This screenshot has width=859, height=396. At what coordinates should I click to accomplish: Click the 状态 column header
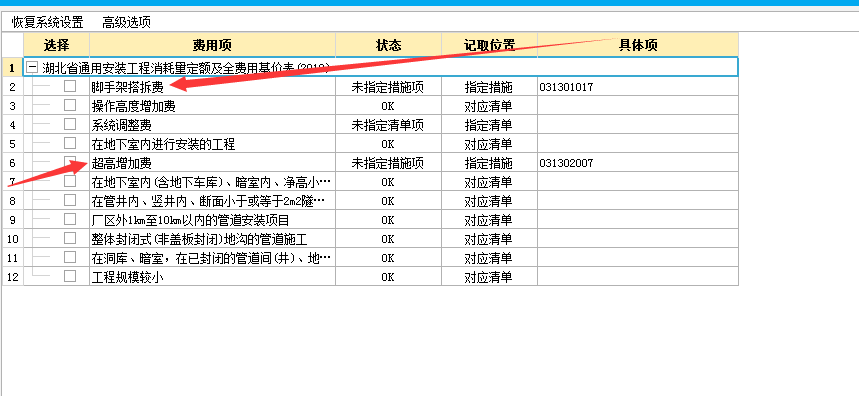(388, 45)
